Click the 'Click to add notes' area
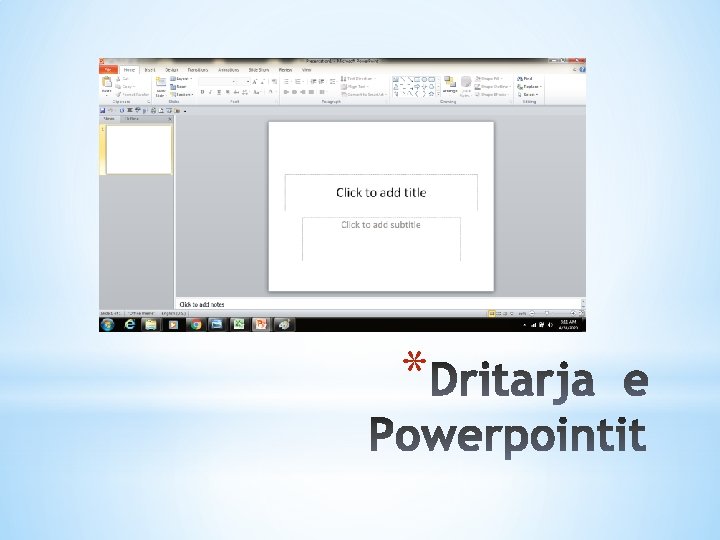This screenshot has width=720, height=540. (378, 304)
